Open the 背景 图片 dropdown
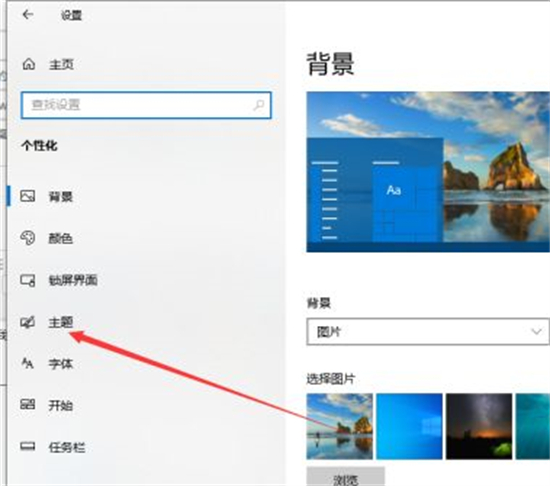 tap(428, 332)
